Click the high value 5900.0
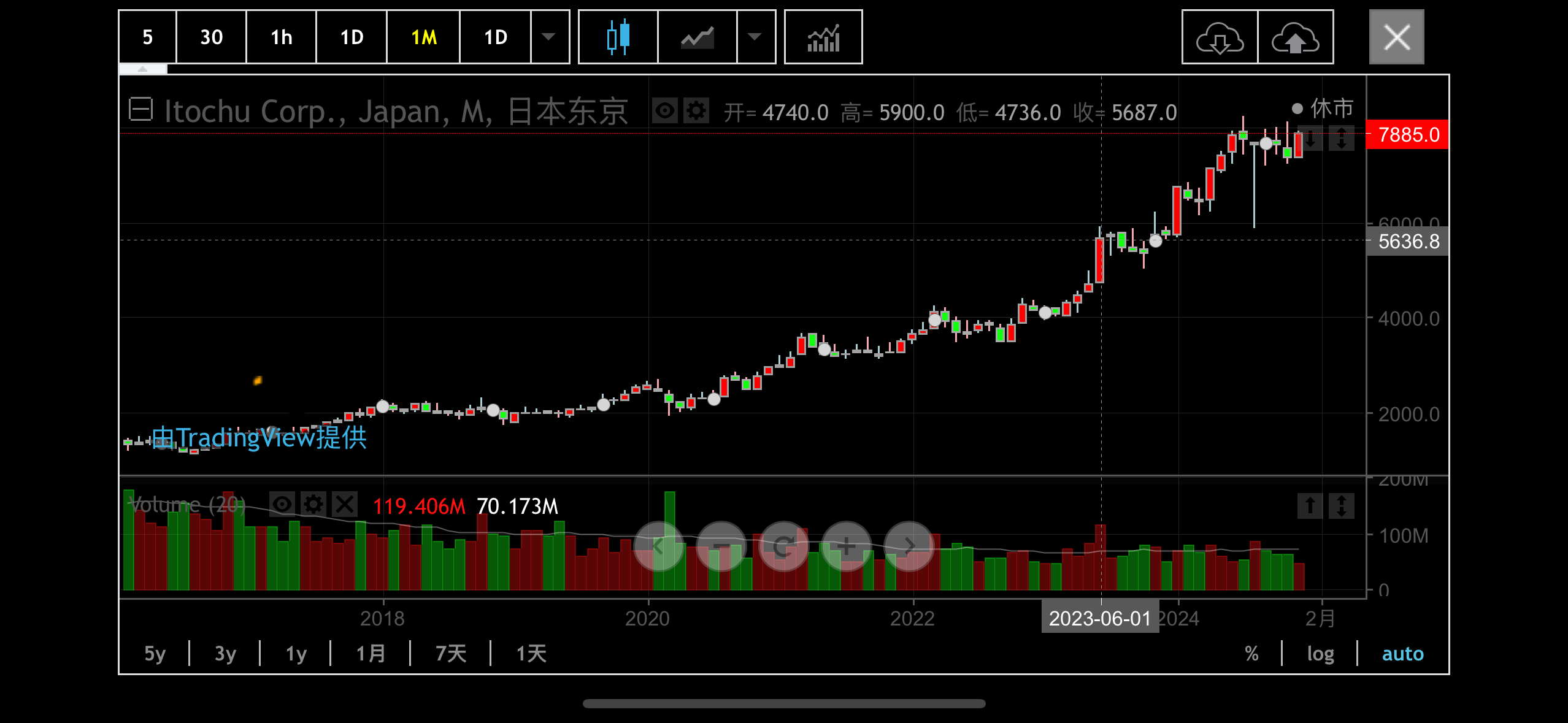 912,113
